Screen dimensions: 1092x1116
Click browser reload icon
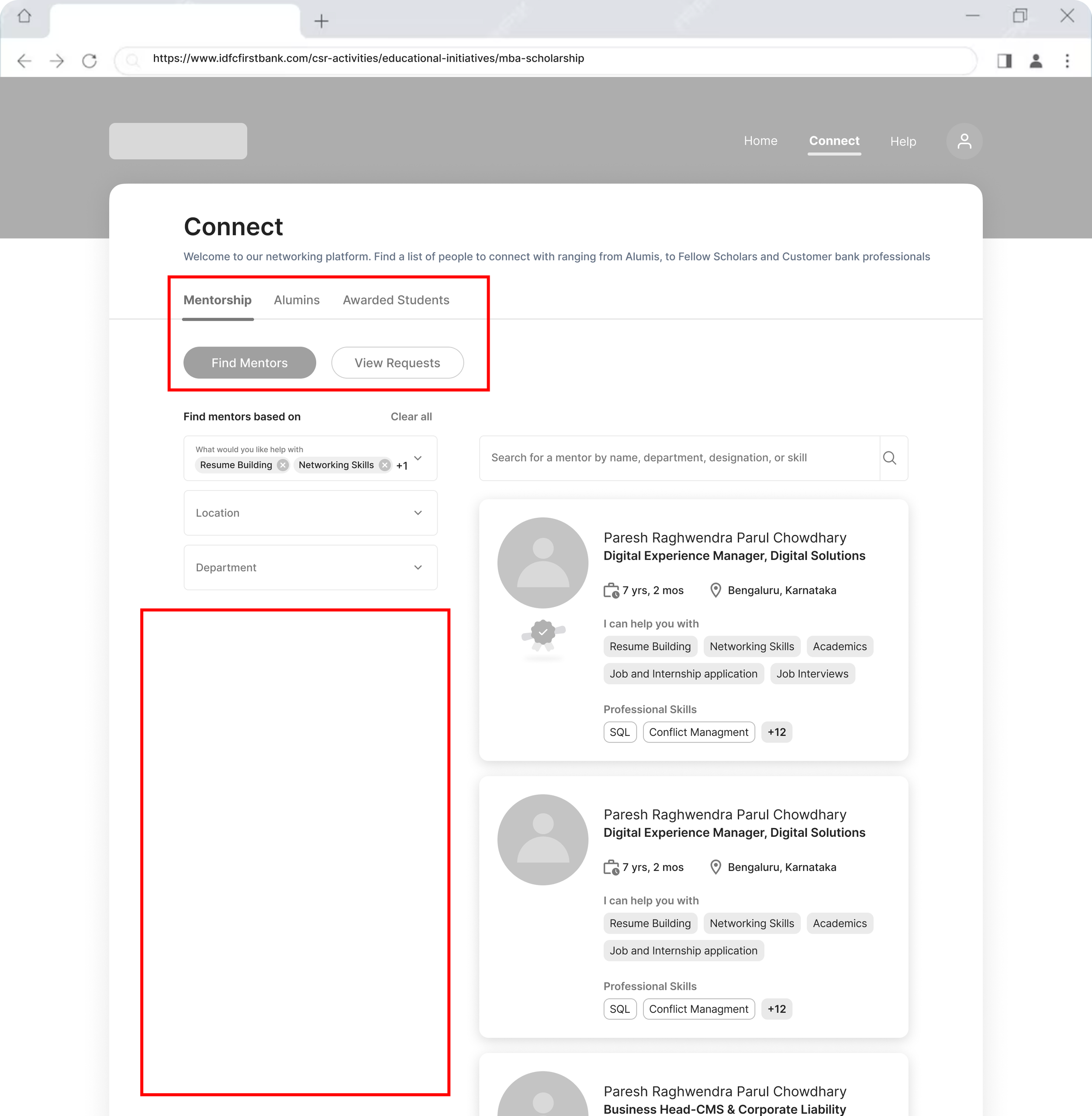(90, 60)
